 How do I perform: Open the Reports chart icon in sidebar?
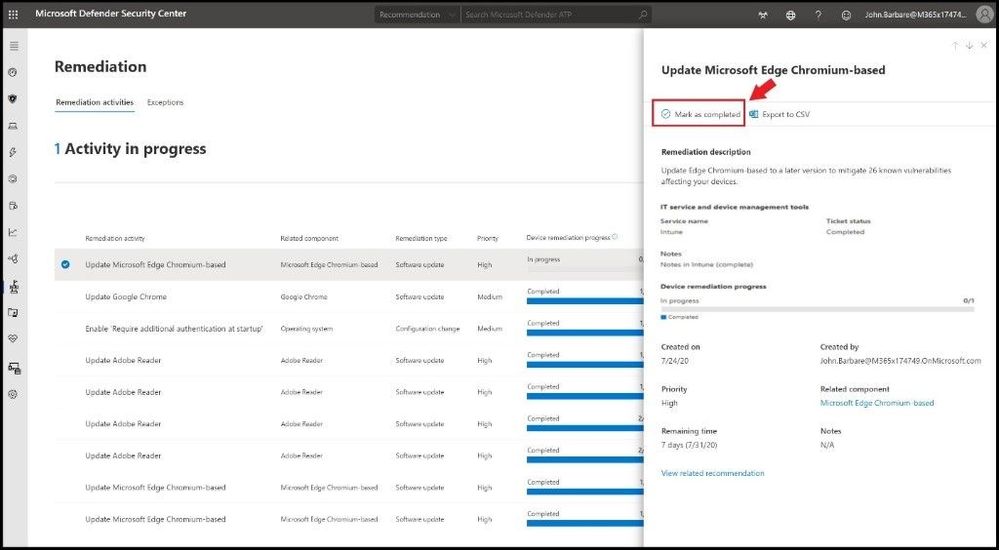tap(13, 233)
